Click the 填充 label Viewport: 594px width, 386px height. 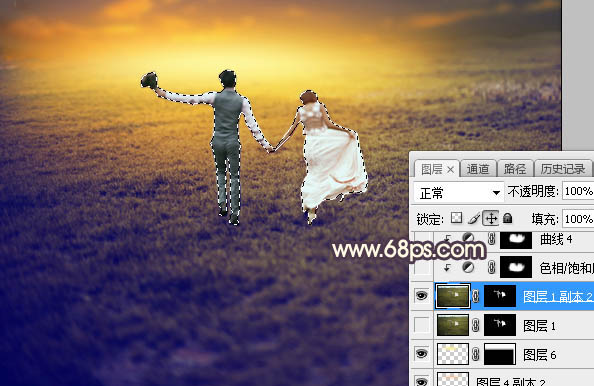(544, 219)
